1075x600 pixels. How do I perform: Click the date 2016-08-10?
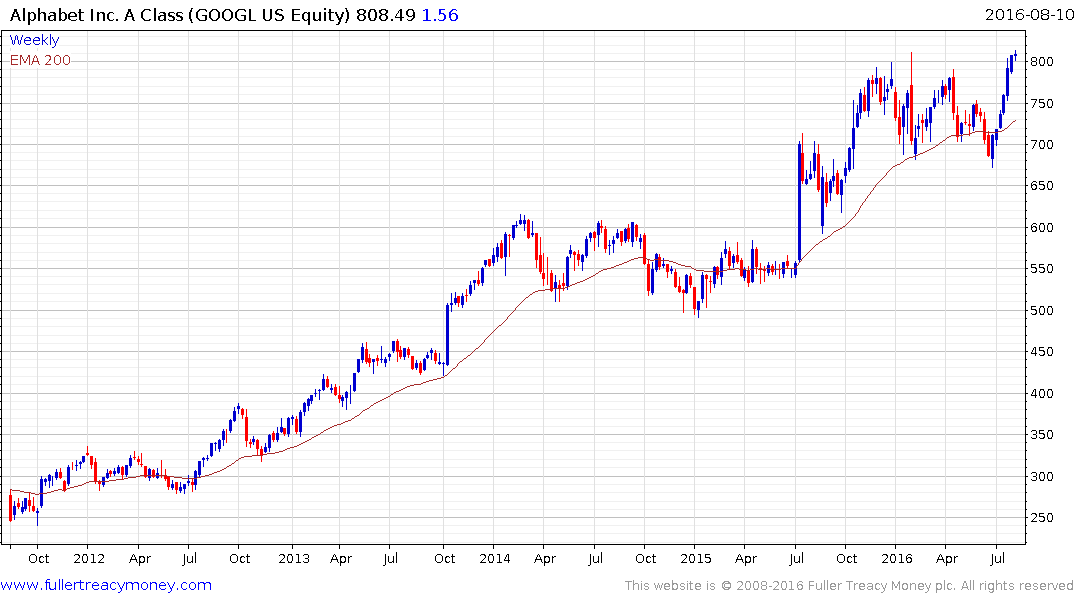pos(1029,14)
